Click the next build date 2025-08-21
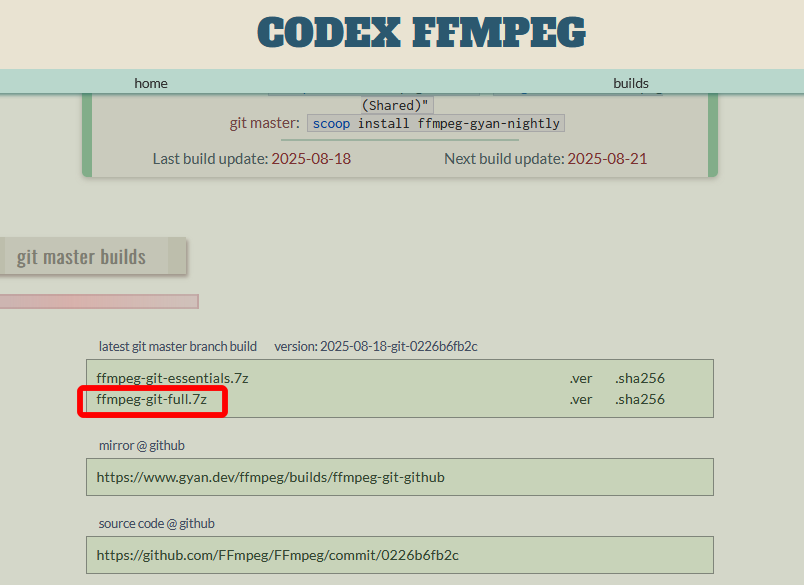804x585 pixels. 607,159
